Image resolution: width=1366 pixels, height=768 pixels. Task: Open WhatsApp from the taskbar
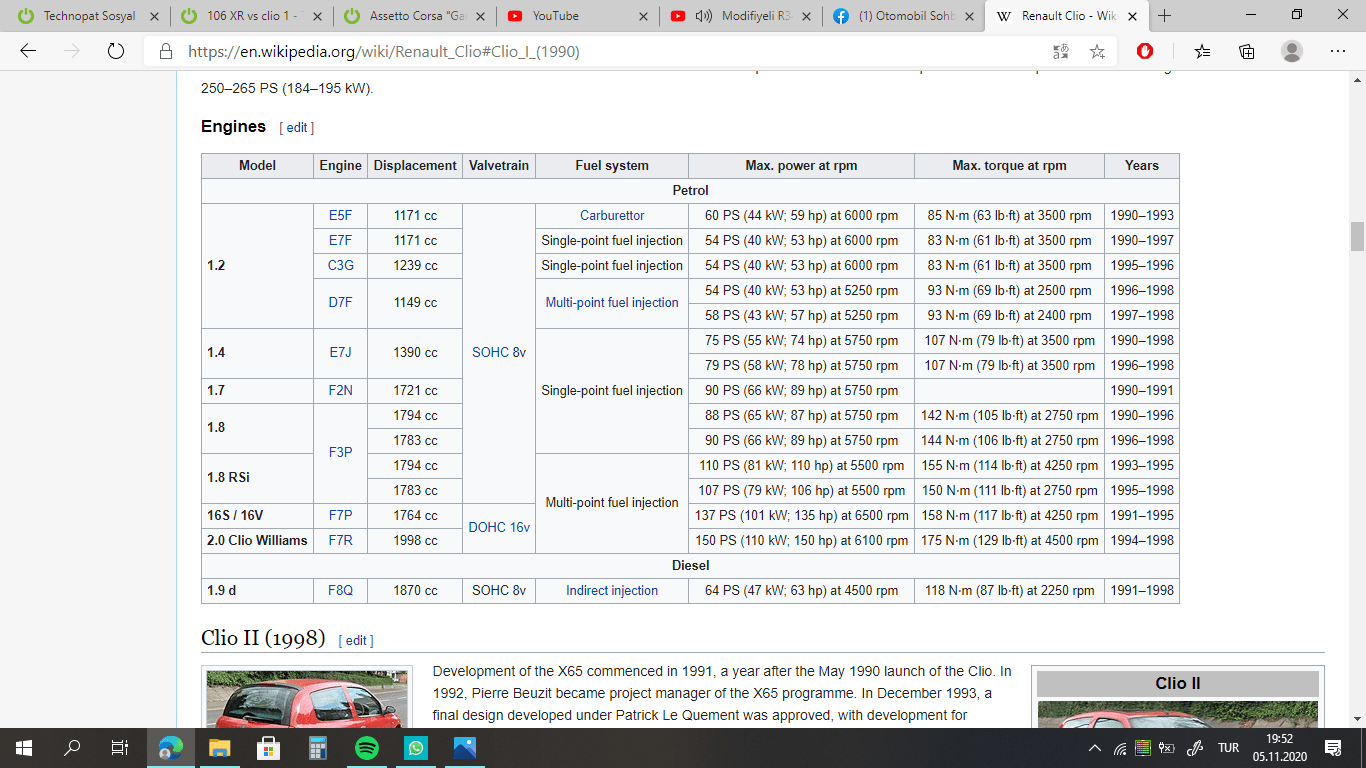click(416, 747)
